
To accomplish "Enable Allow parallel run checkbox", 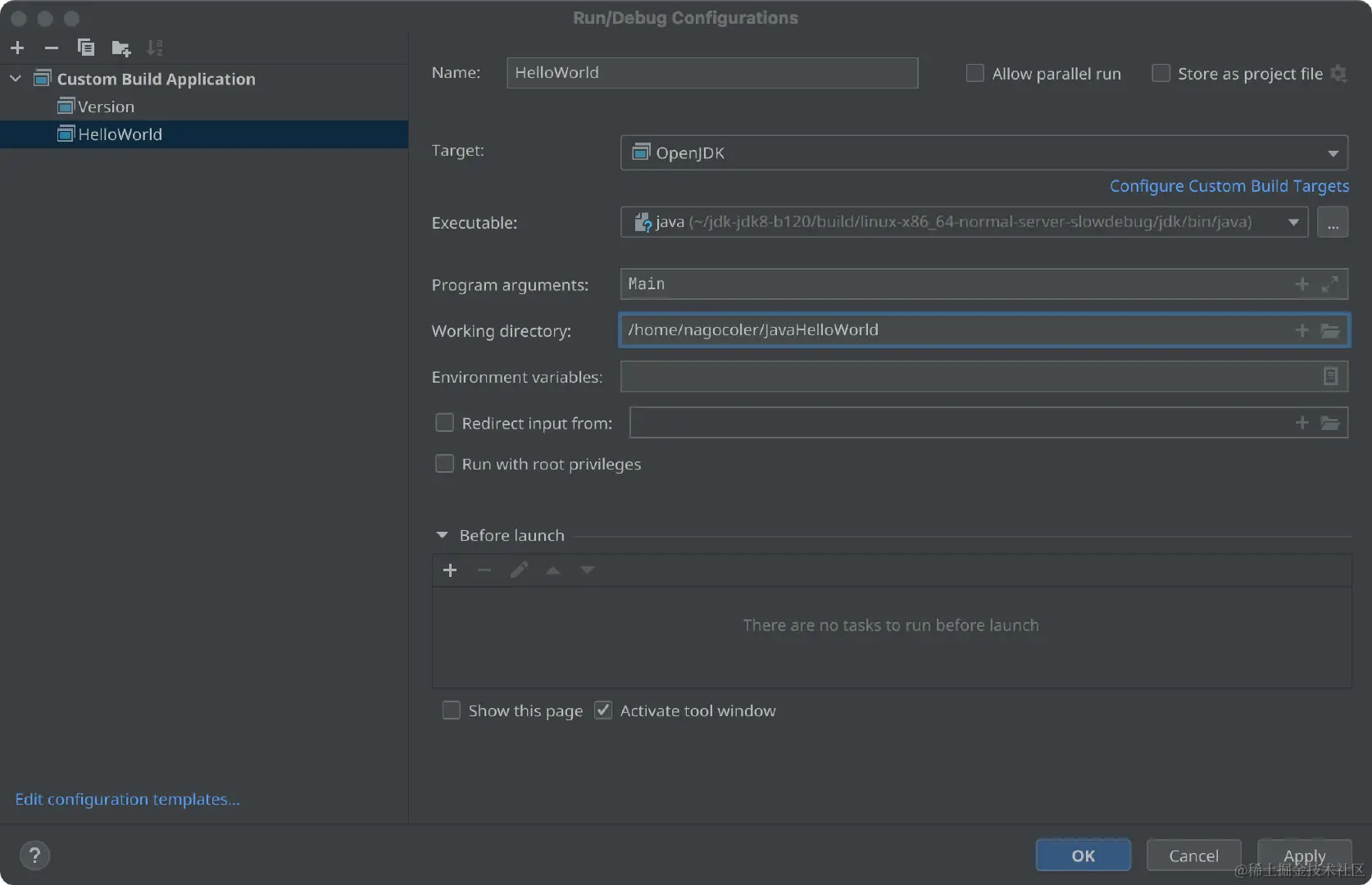I will (x=975, y=73).
